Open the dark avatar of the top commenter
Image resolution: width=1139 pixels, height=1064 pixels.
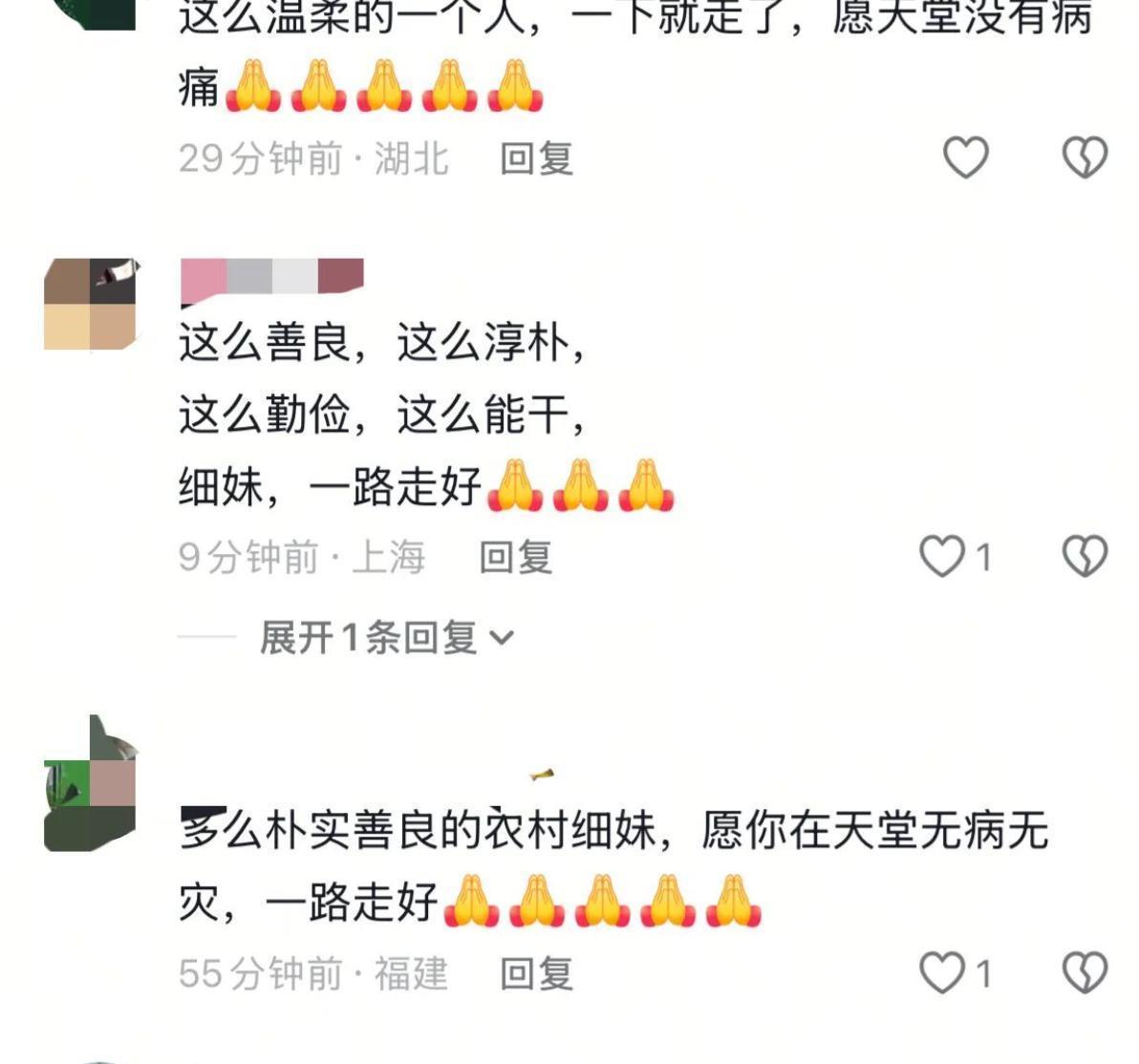tap(99, 14)
